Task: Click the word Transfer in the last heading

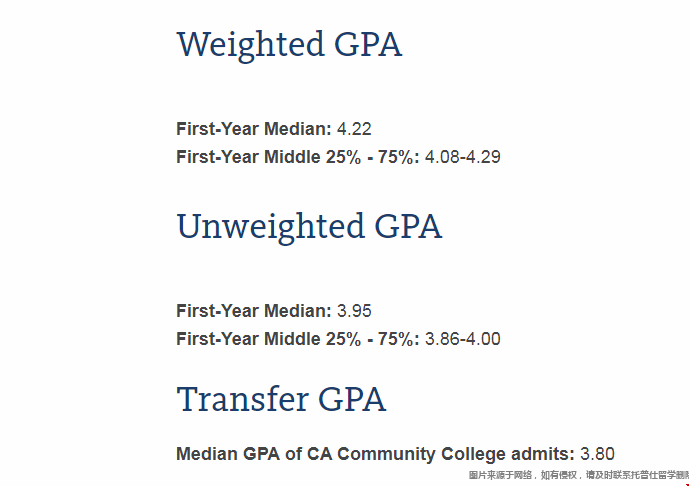Action: (x=241, y=400)
